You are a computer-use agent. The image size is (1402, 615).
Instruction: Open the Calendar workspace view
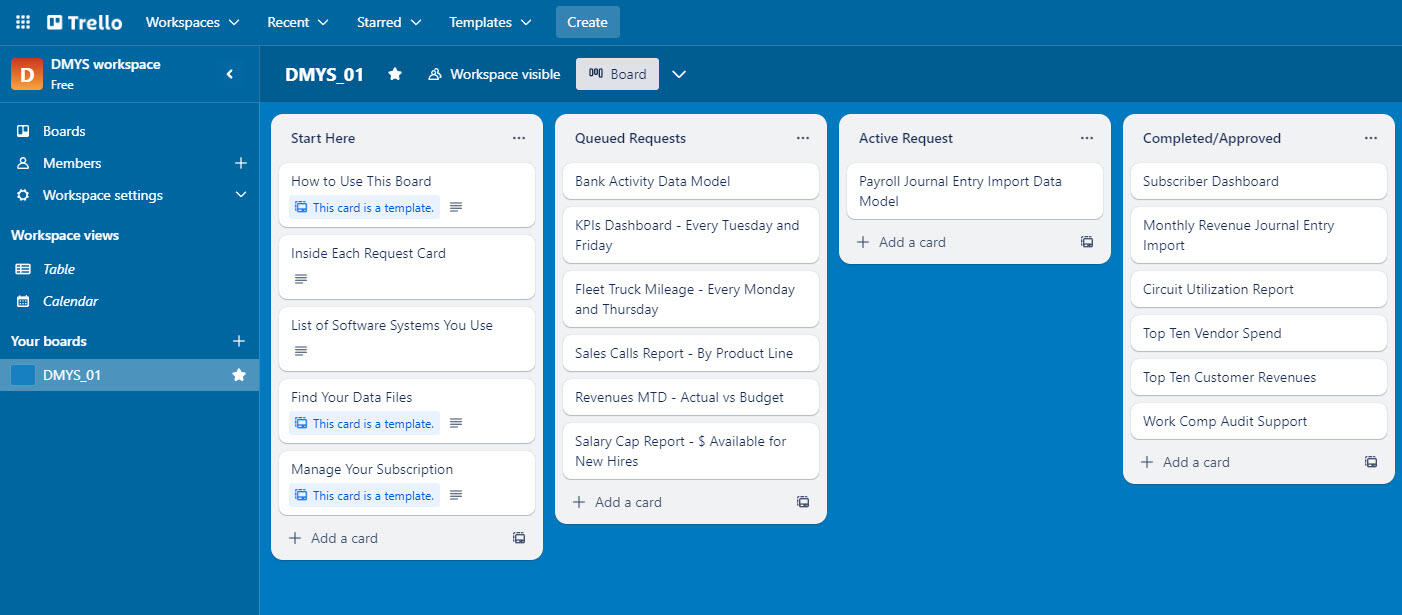[70, 301]
